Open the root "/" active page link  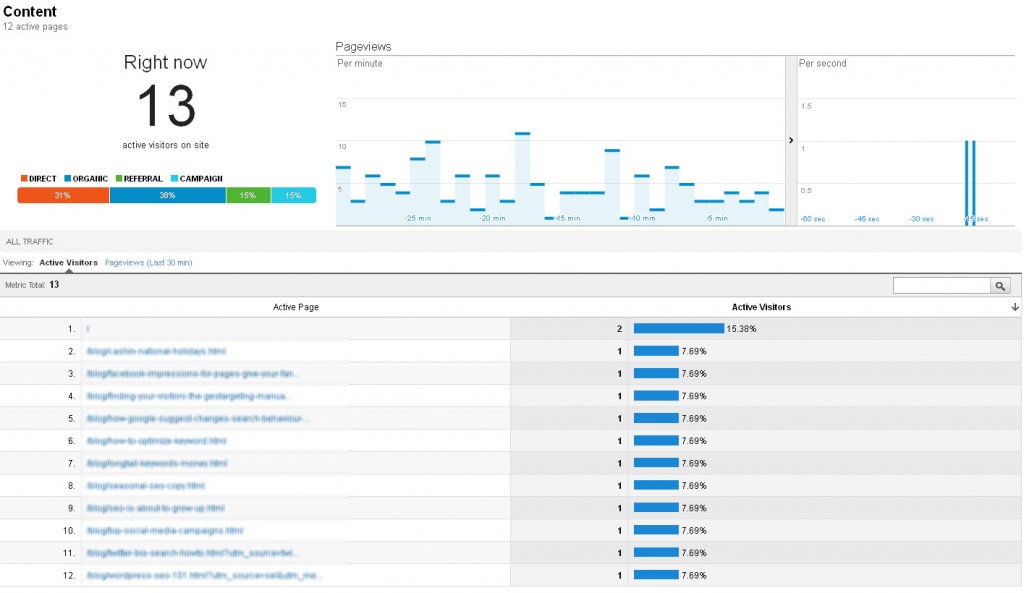tap(88, 329)
